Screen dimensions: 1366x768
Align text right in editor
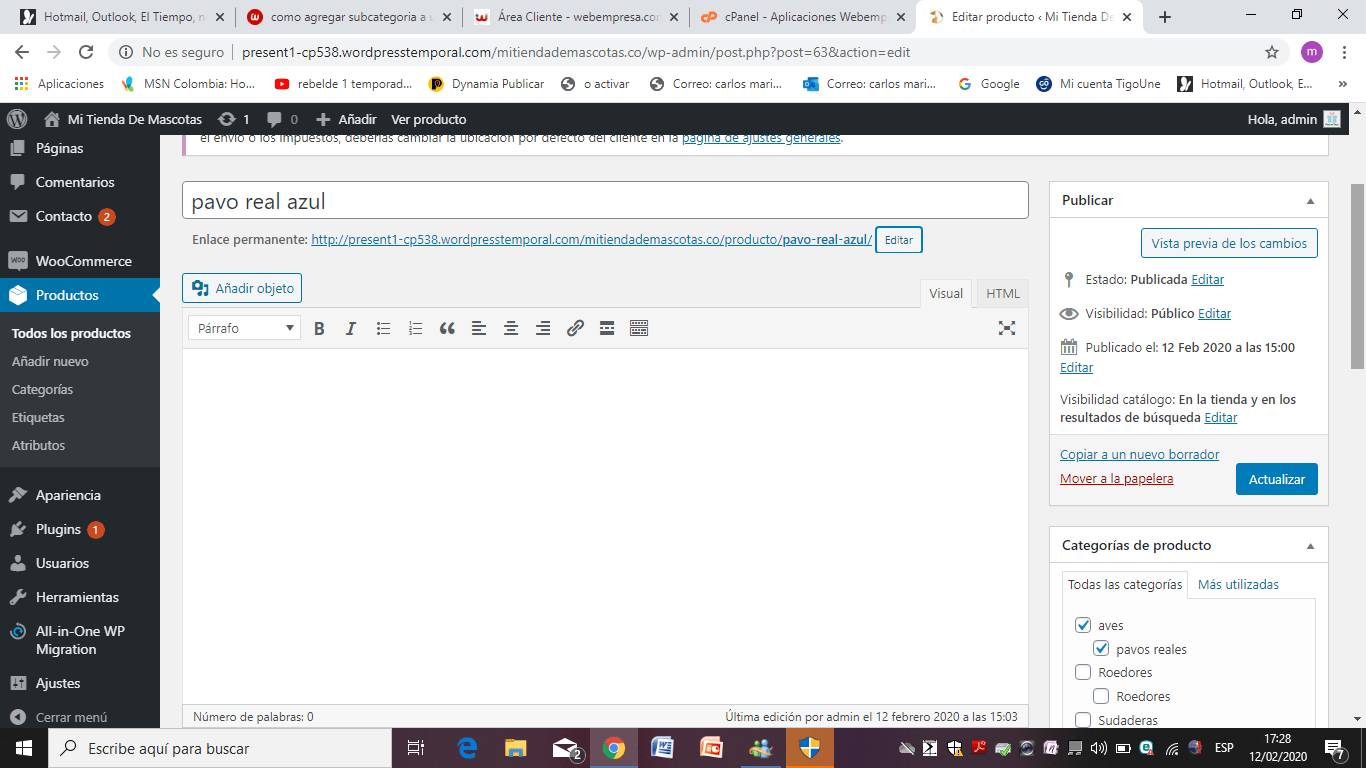point(543,328)
